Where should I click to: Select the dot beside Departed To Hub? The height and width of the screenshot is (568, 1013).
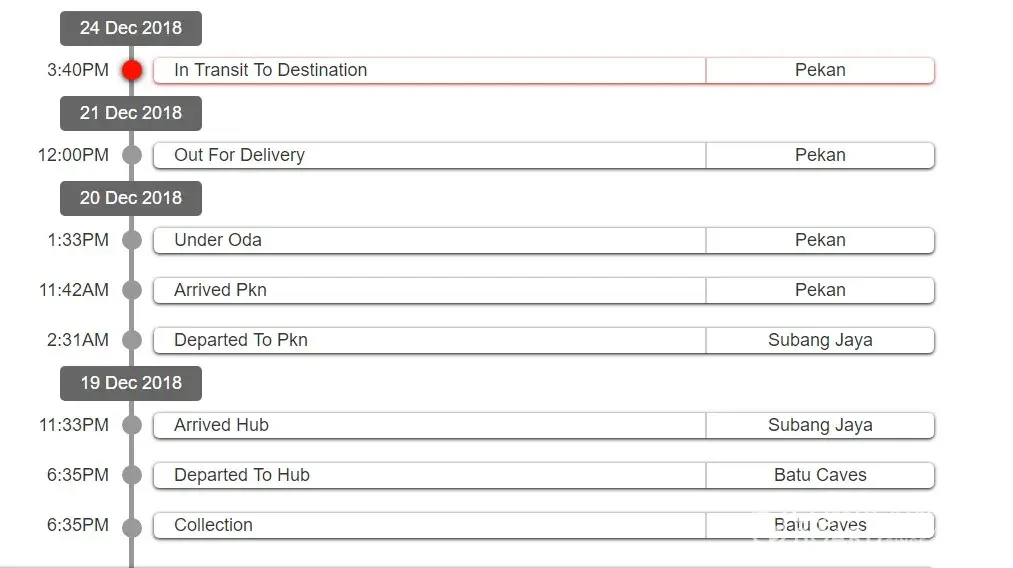coord(132,475)
